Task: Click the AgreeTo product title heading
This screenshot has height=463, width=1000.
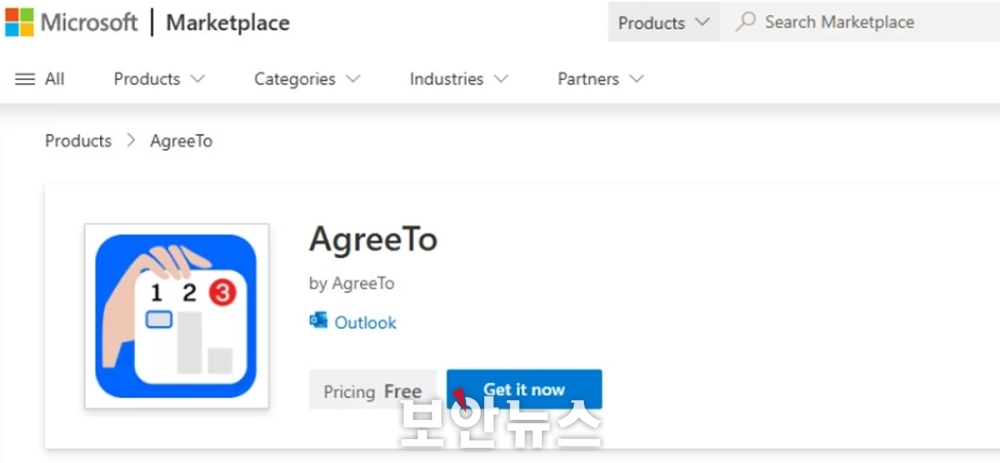Action: tap(373, 240)
